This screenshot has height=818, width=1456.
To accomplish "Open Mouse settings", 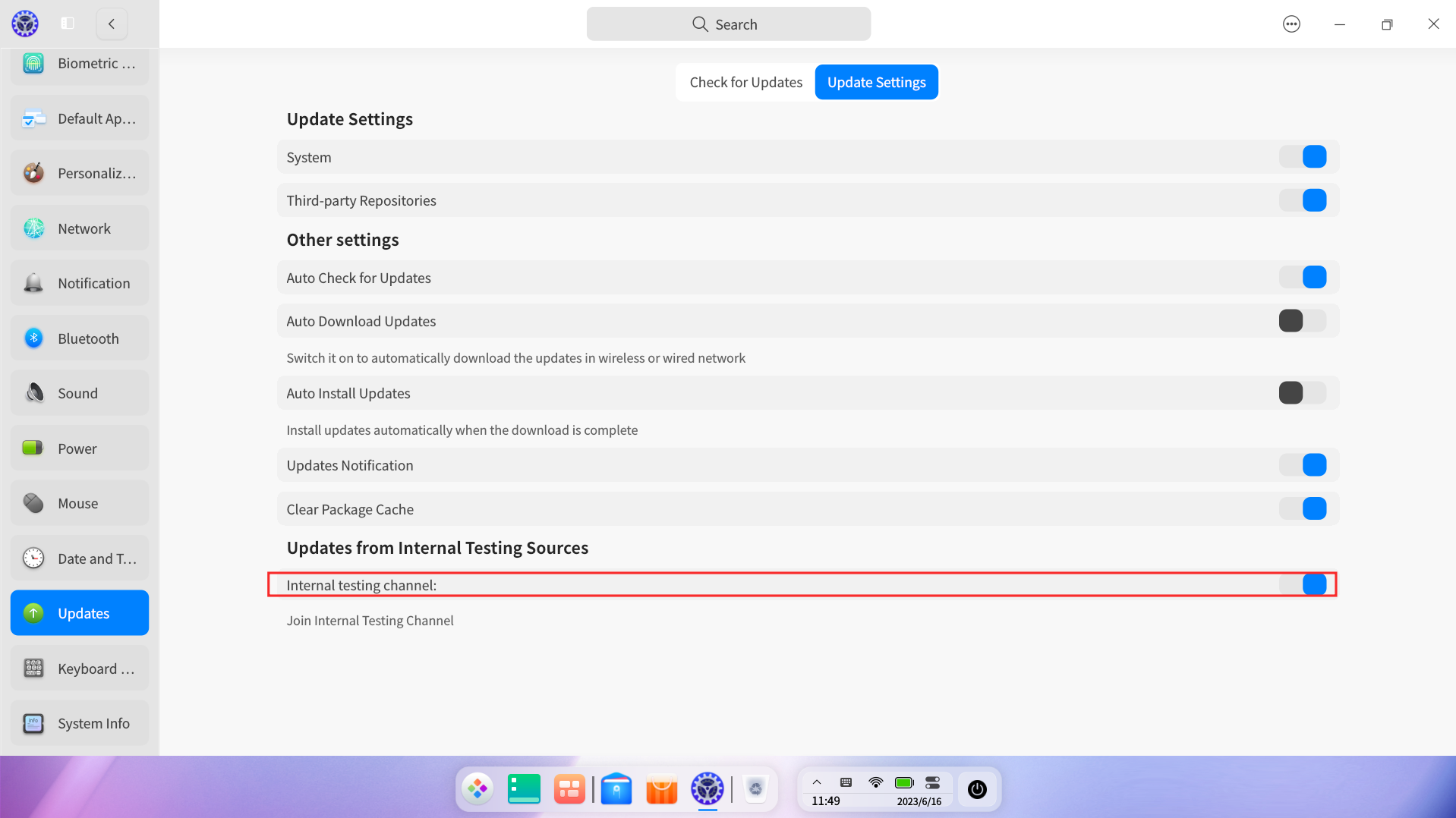I will pyautogui.click(x=80, y=503).
